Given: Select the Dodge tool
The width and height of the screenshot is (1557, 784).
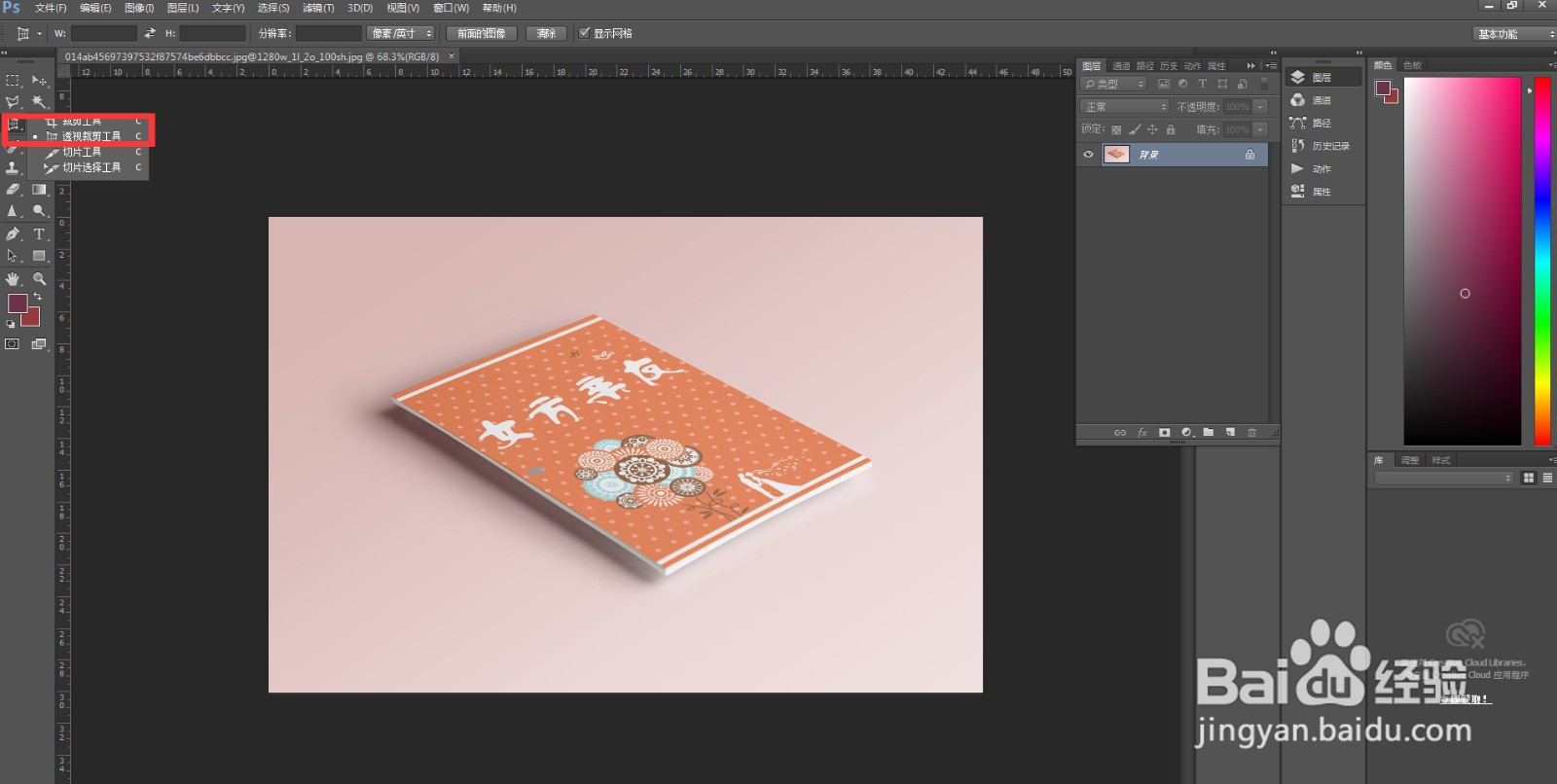Looking at the screenshot, I should point(39,211).
